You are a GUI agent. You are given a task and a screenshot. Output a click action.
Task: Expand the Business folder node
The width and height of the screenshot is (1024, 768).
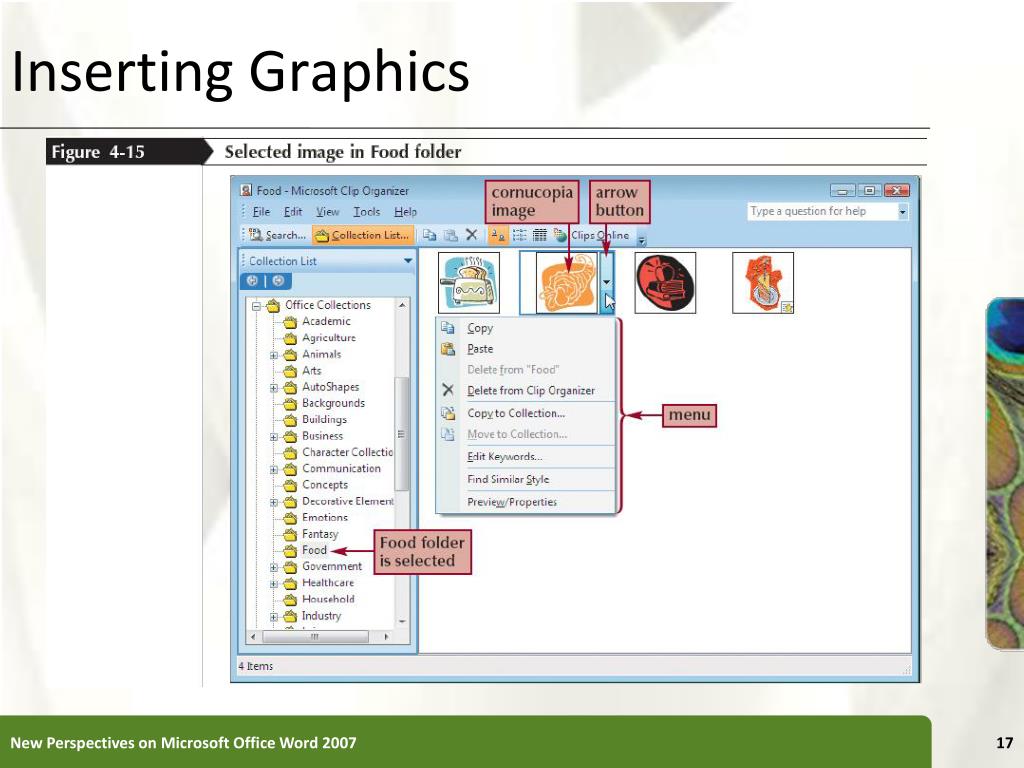pyautogui.click(x=274, y=437)
